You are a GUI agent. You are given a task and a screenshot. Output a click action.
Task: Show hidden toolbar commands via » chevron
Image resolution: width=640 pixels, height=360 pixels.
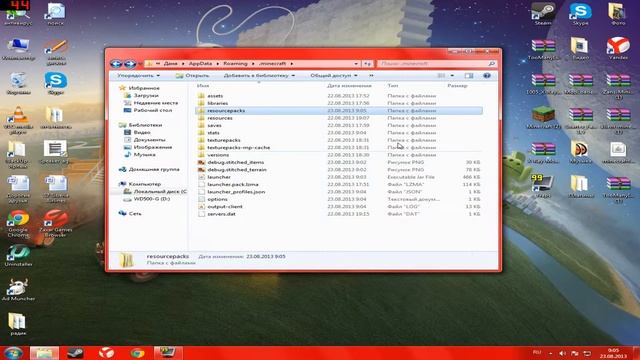pos(371,76)
